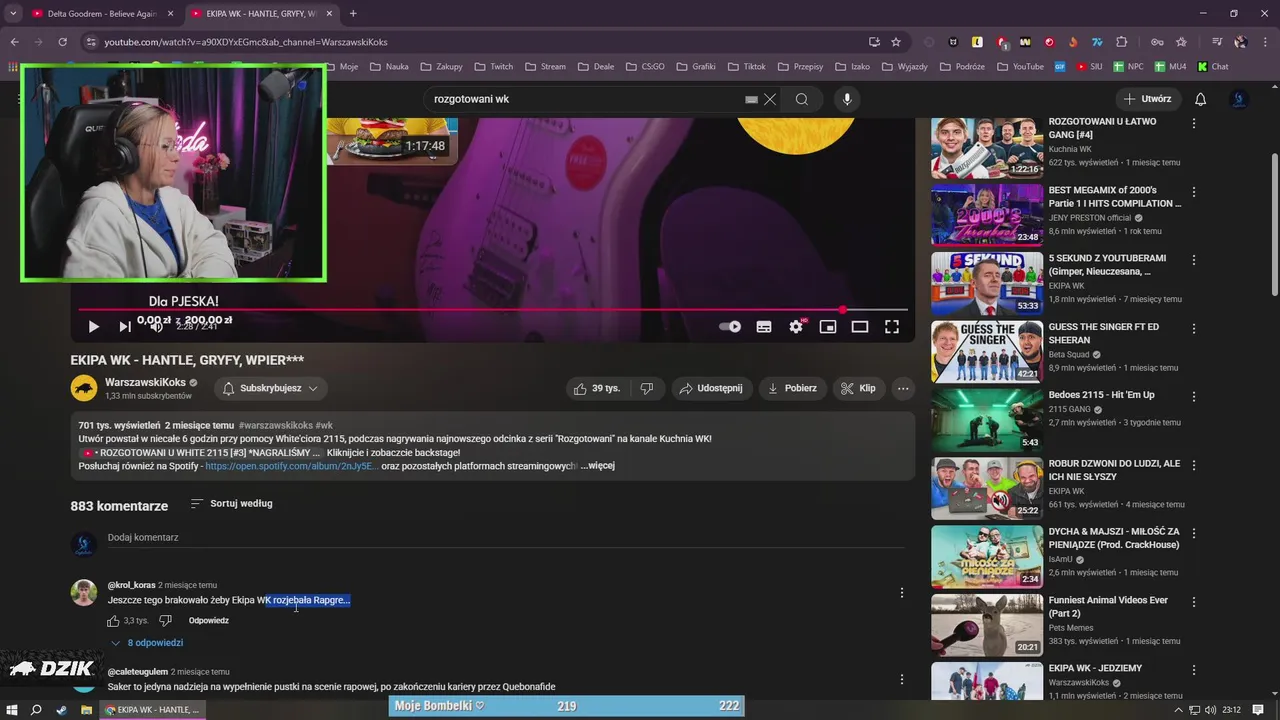This screenshot has height=720, width=1280.
Task: Open video player settings gear
Action: 796,326
